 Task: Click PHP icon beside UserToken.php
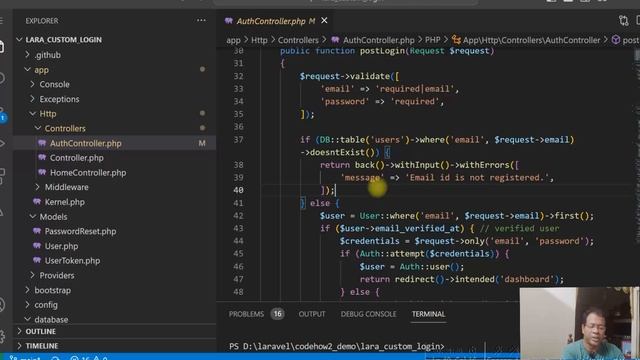[x=37, y=260]
